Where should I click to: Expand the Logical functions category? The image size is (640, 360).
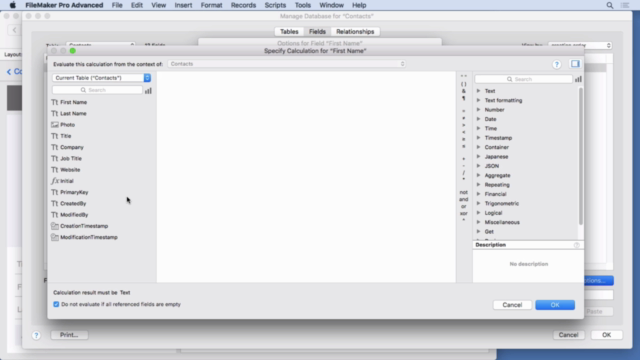pyautogui.click(x=478, y=213)
